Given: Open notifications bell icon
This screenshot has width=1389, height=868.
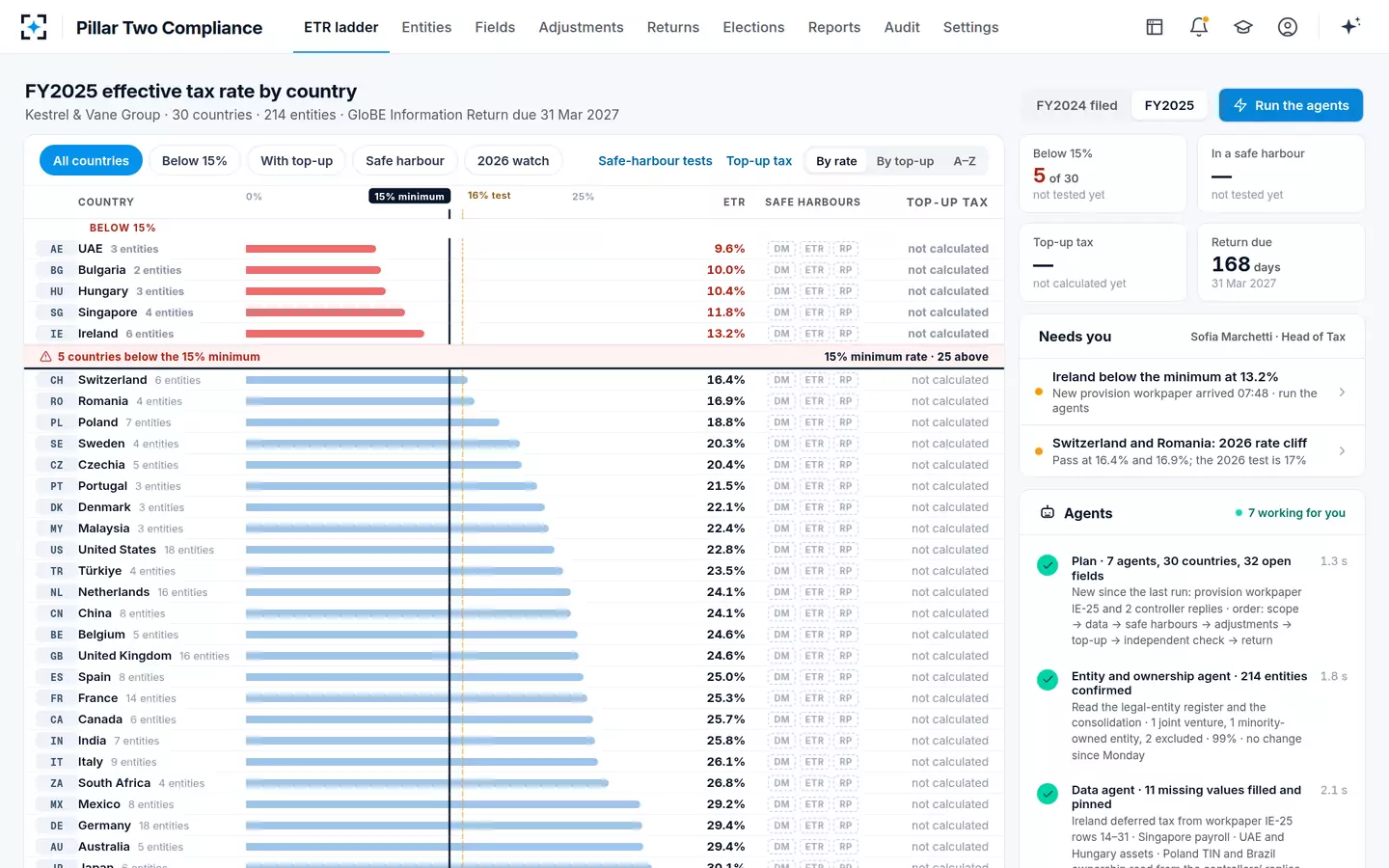Looking at the screenshot, I should [x=1199, y=27].
